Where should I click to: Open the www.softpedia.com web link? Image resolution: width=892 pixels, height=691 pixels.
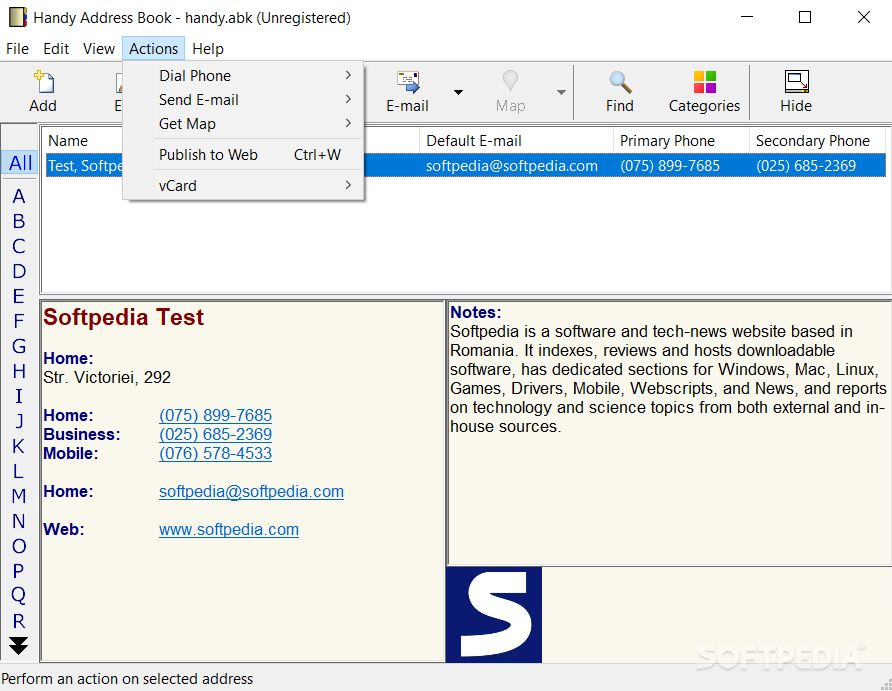[229, 530]
